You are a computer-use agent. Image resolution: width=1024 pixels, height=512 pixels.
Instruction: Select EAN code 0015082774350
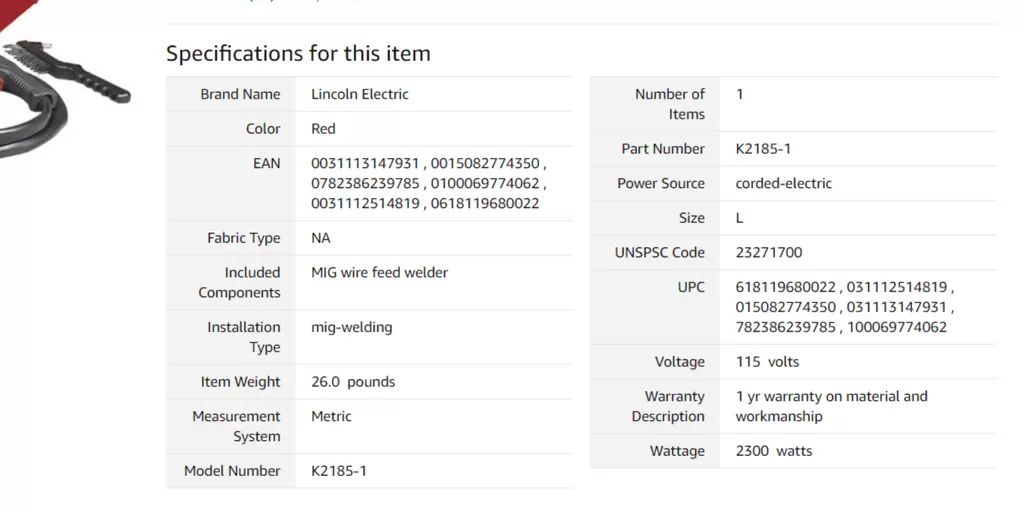[x=485, y=163]
